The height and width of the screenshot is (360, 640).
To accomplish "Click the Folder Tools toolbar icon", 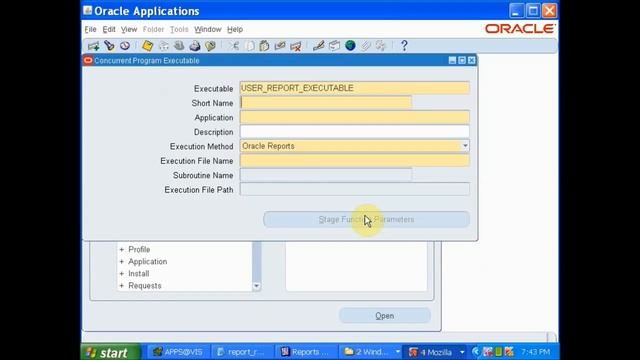I will click(x=381, y=46).
